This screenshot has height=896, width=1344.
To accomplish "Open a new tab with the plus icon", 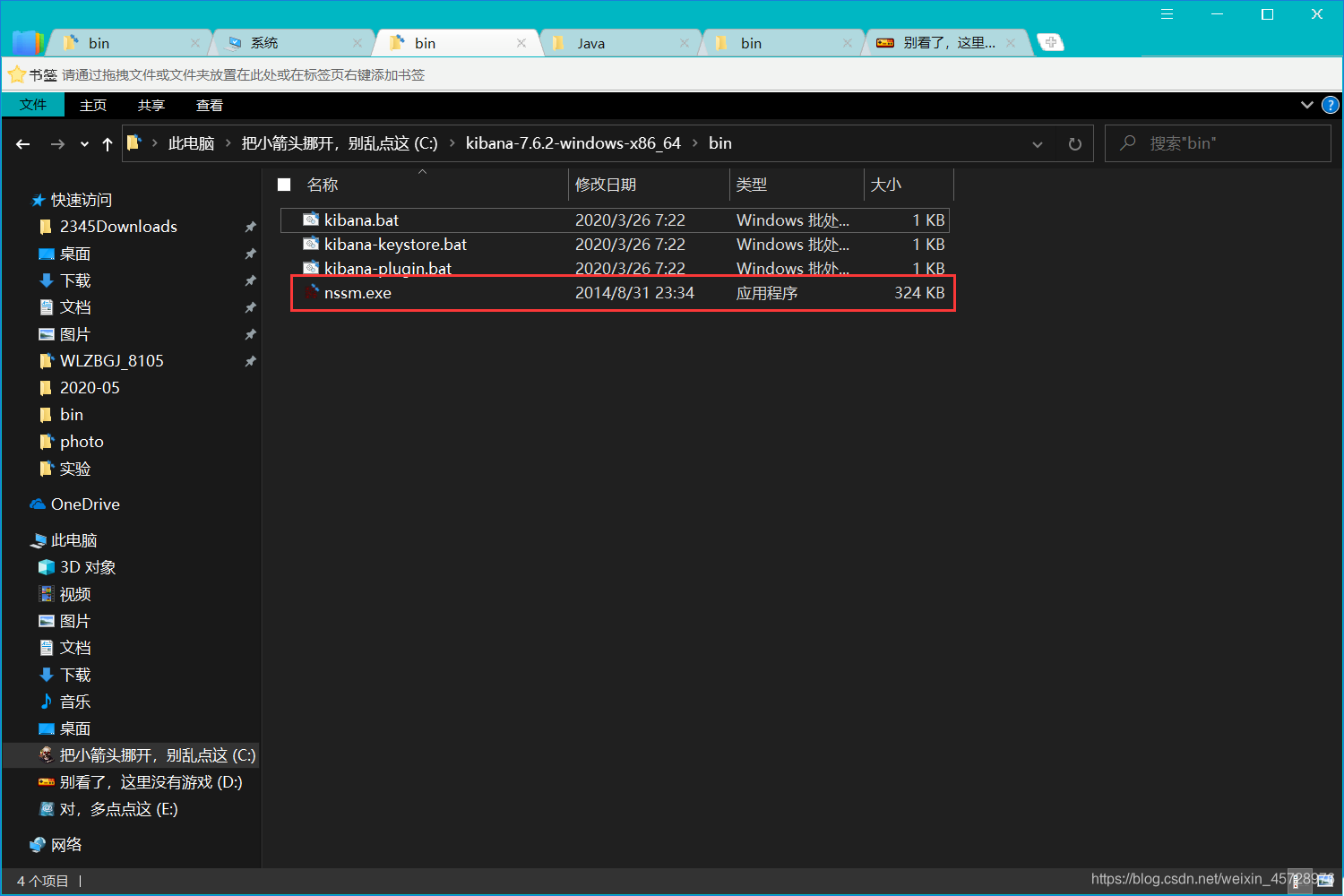I will click(1049, 41).
